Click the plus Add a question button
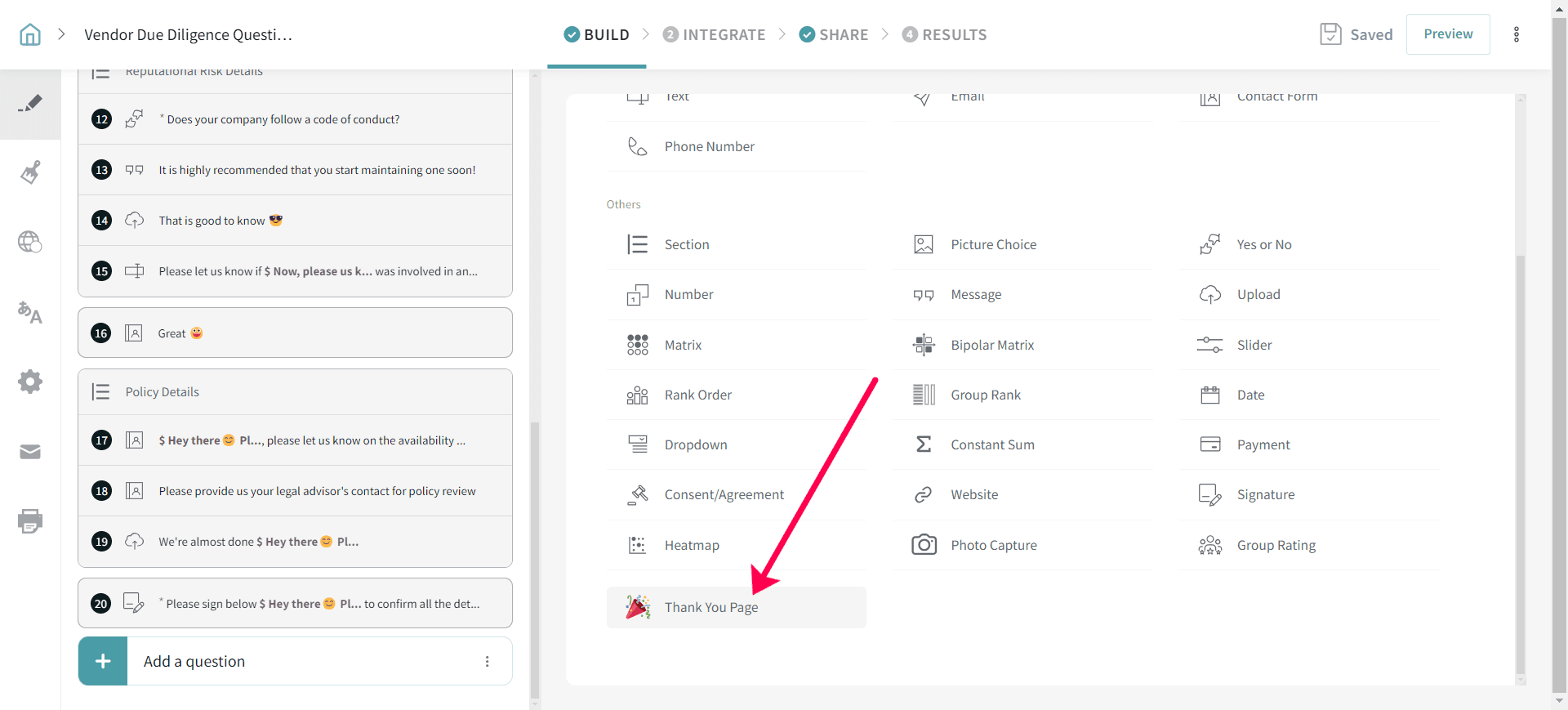 pyautogui.click(x=103, y=662)
